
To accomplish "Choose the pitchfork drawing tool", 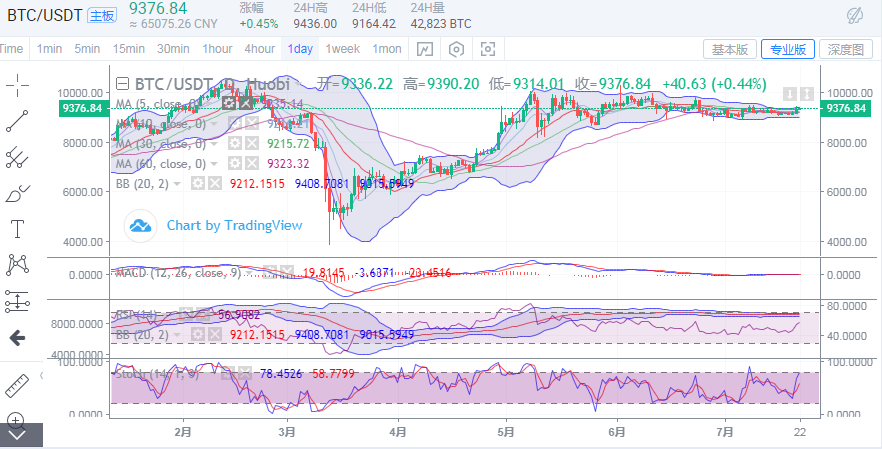I will 17,157.
